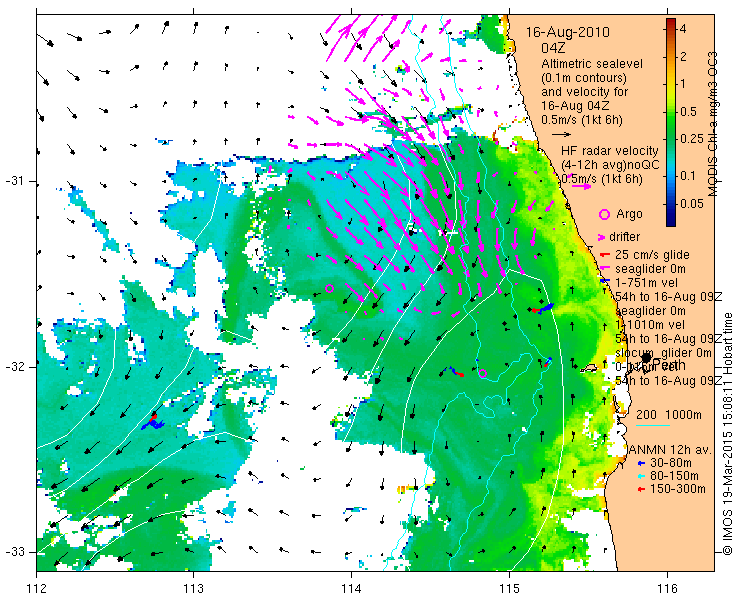
Task: Click the red 150-300m ANMN legend marker
Action: coord(640,490)
